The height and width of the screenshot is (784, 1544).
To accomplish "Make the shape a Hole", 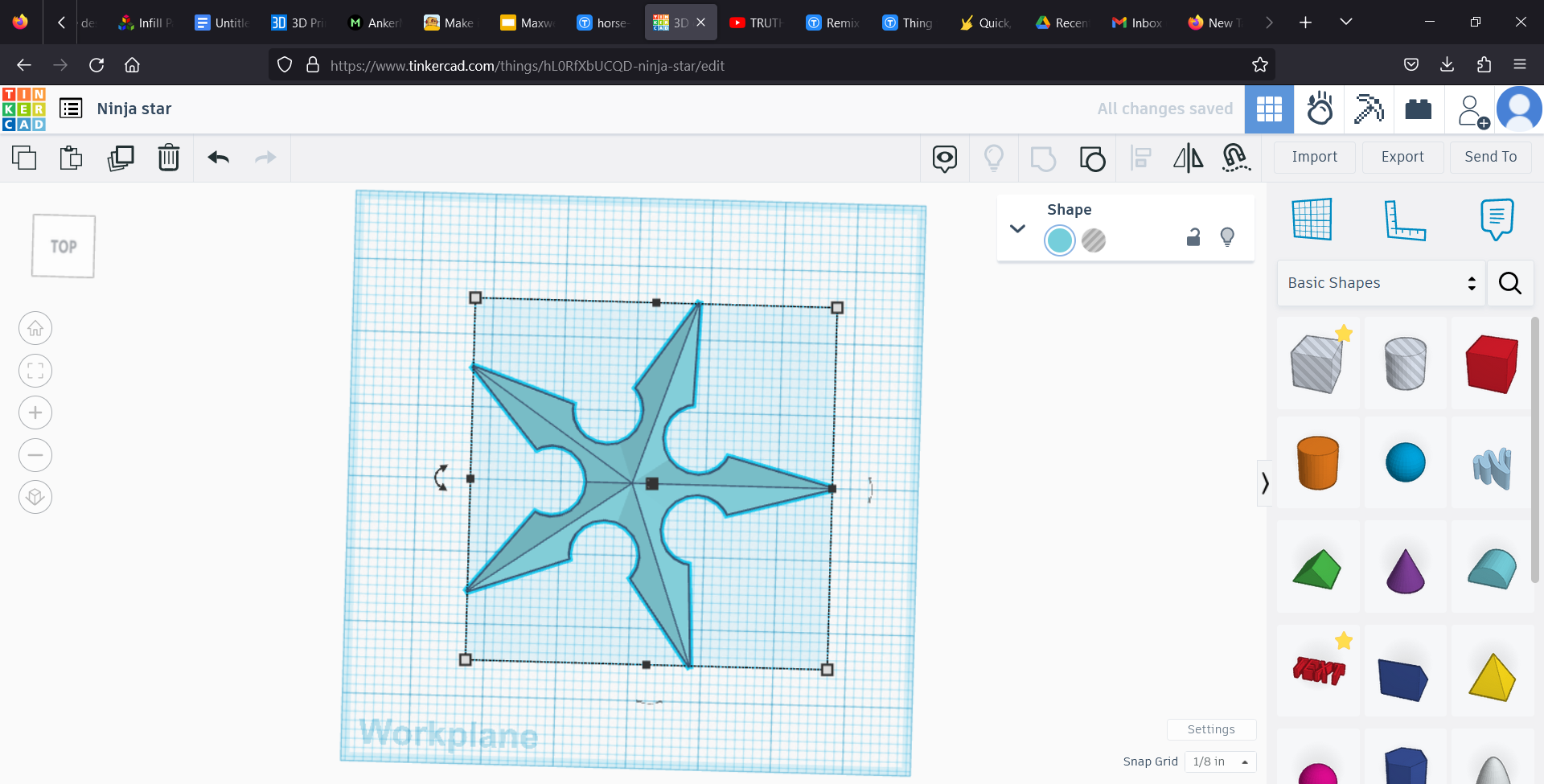I will tap(1094, 240).
